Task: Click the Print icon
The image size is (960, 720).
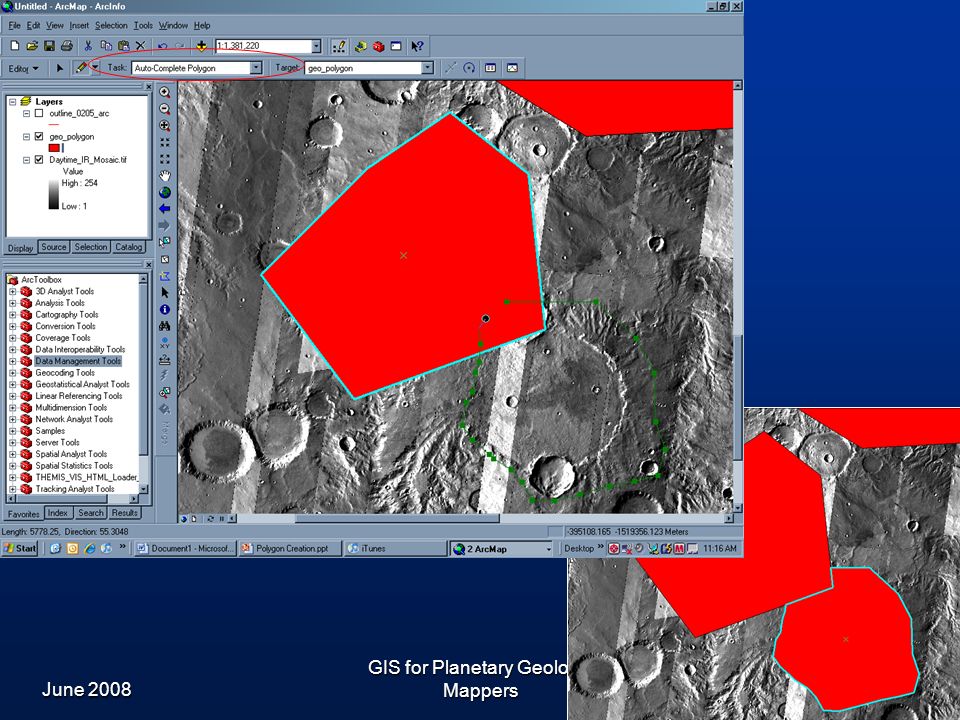Action: click(67, 46)
